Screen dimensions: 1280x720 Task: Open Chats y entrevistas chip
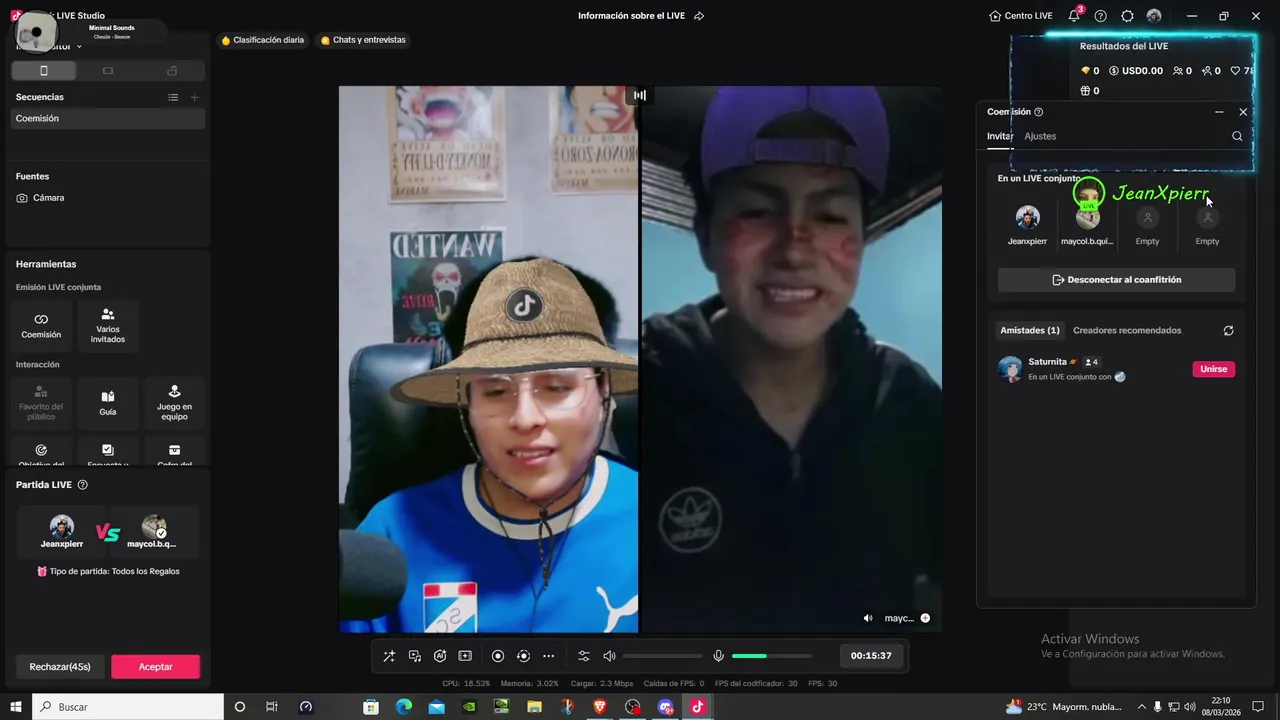coord(363,40)
